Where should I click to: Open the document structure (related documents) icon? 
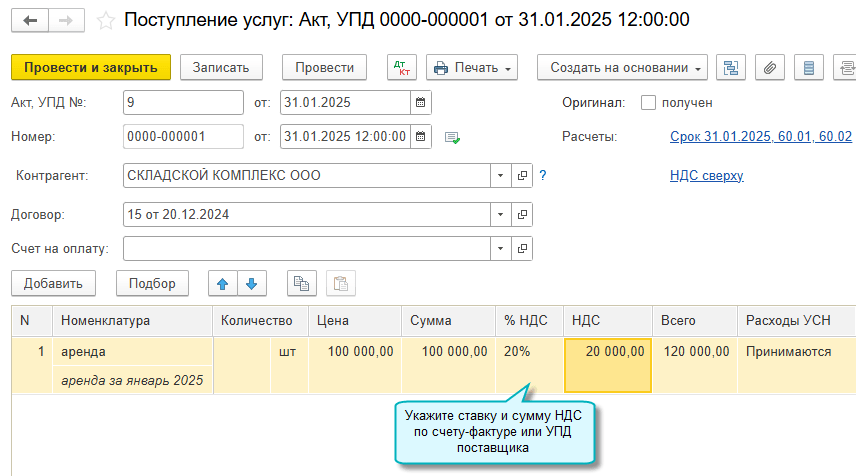[x=730, y=68]
